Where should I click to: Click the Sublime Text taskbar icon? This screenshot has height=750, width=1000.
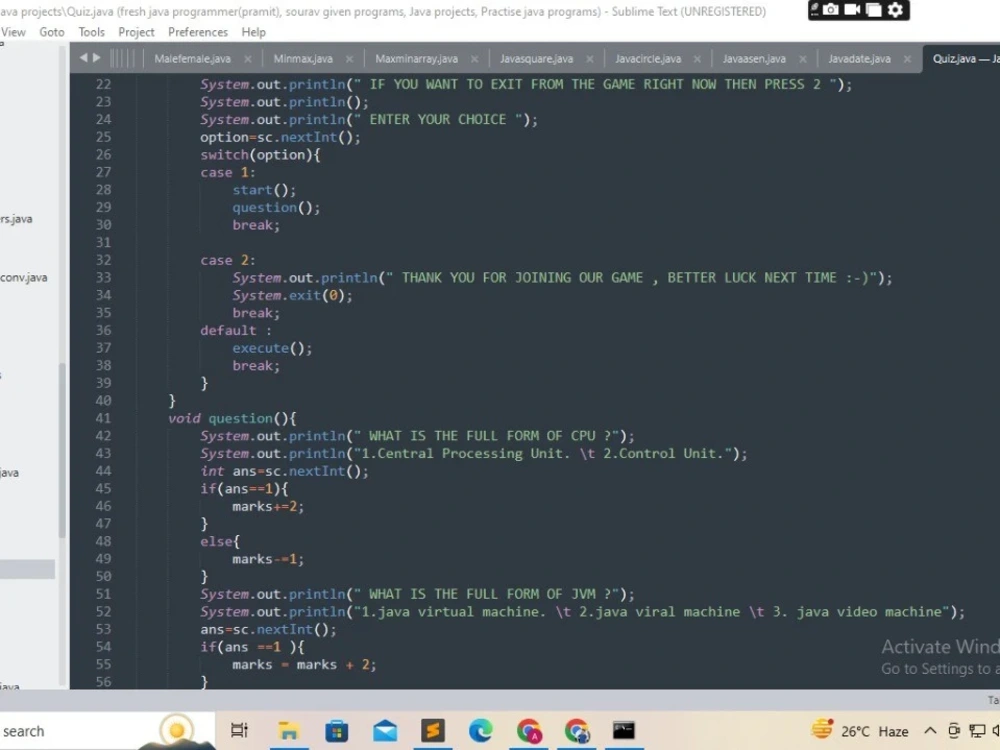tap(432, 730)
